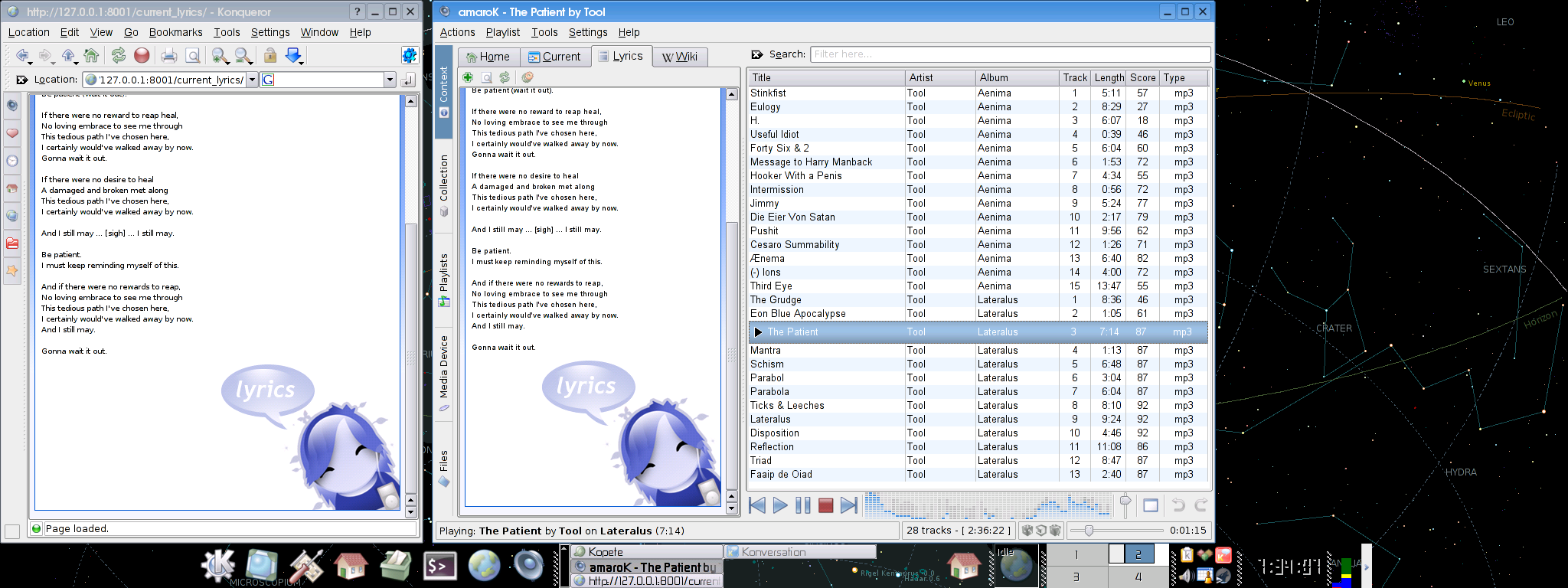Image resolution: width=1568 pixels, height=588 pixels.
Task: Click the green add icon in Lyrics tab
Action: [x=468, y=77]
